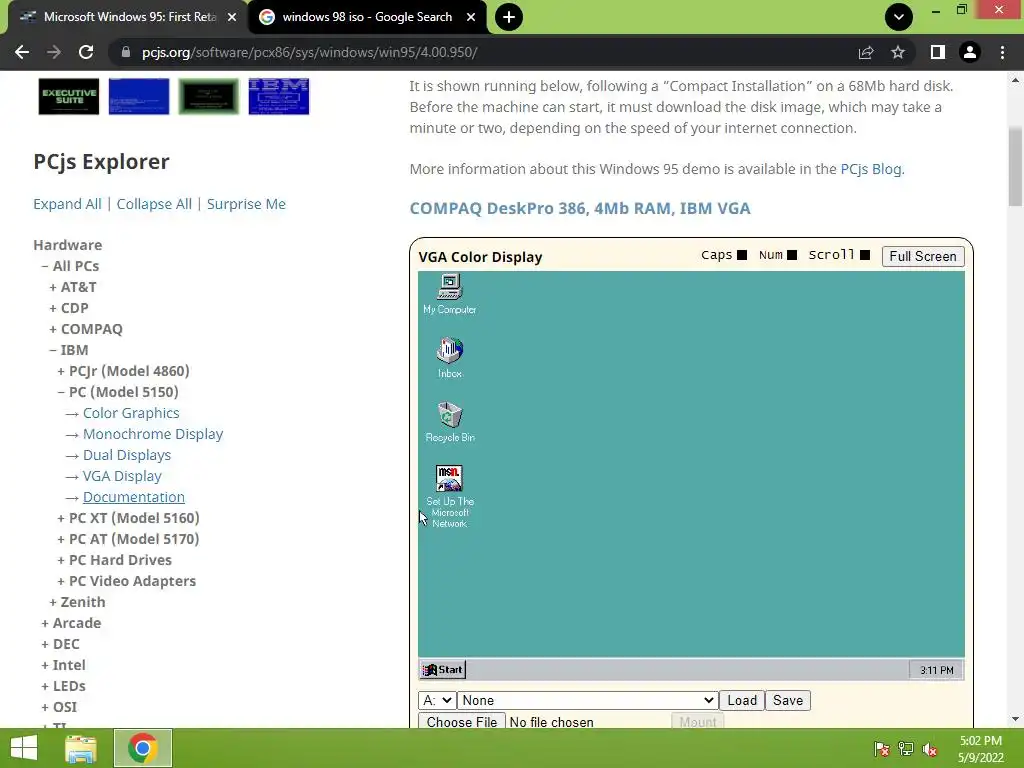1024x768 pixels.
Task: Open the None disk image dropdown
Action: point(587,700)
